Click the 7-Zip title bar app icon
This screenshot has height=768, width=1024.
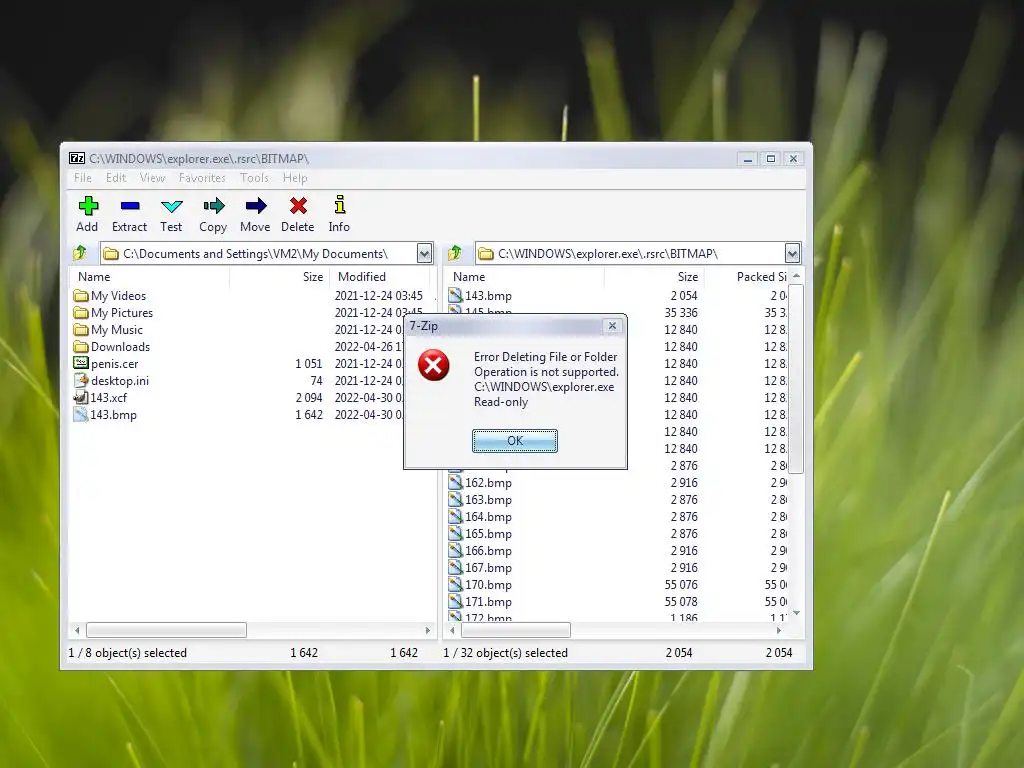77,158
